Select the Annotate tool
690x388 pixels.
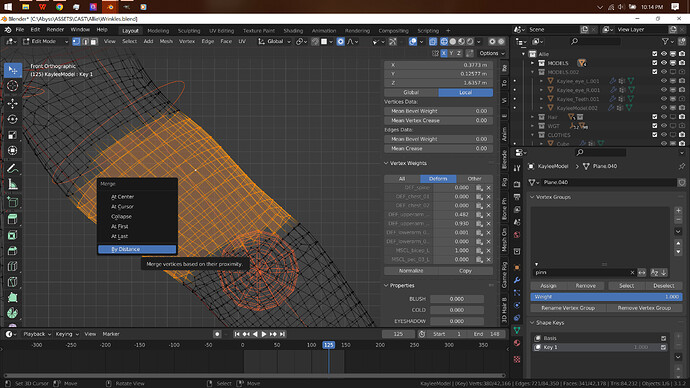tap(12, 168)
